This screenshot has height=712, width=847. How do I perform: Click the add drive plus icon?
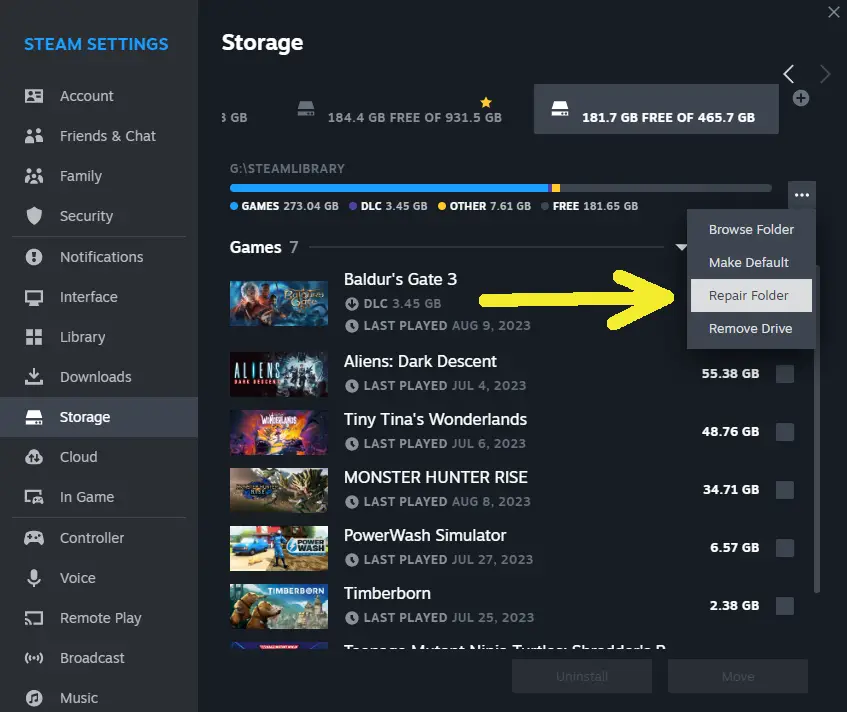[x=801, y=98]
